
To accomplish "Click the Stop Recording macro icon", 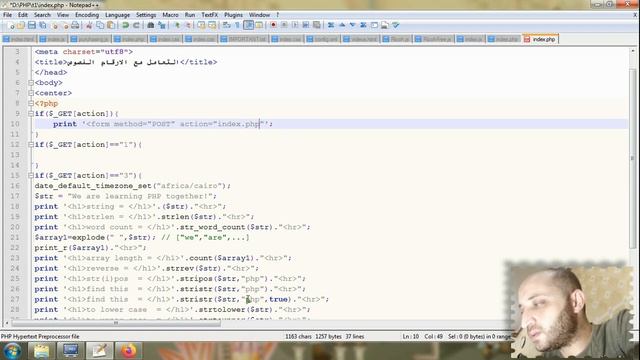I will click(284, 25).
